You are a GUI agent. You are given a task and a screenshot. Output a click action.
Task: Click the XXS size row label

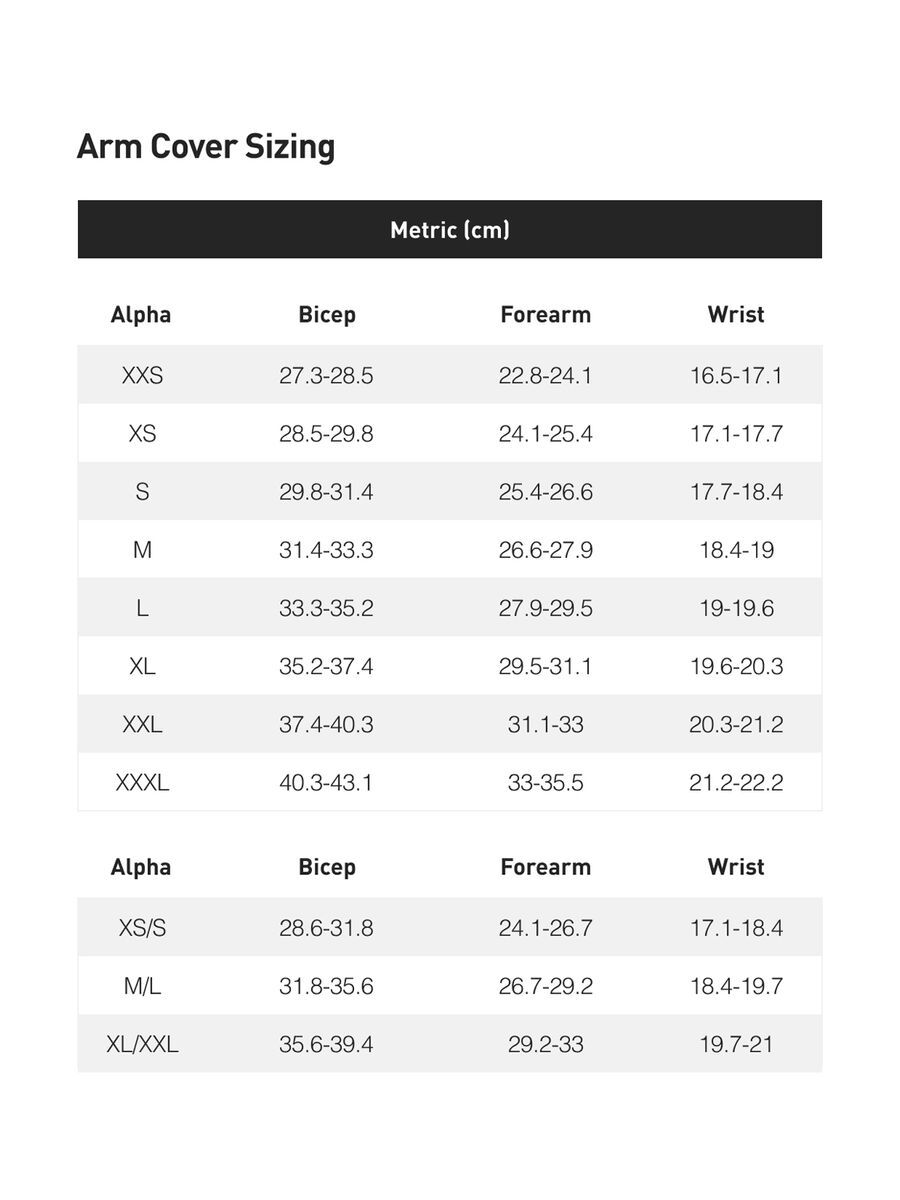[x=142, y=376]
